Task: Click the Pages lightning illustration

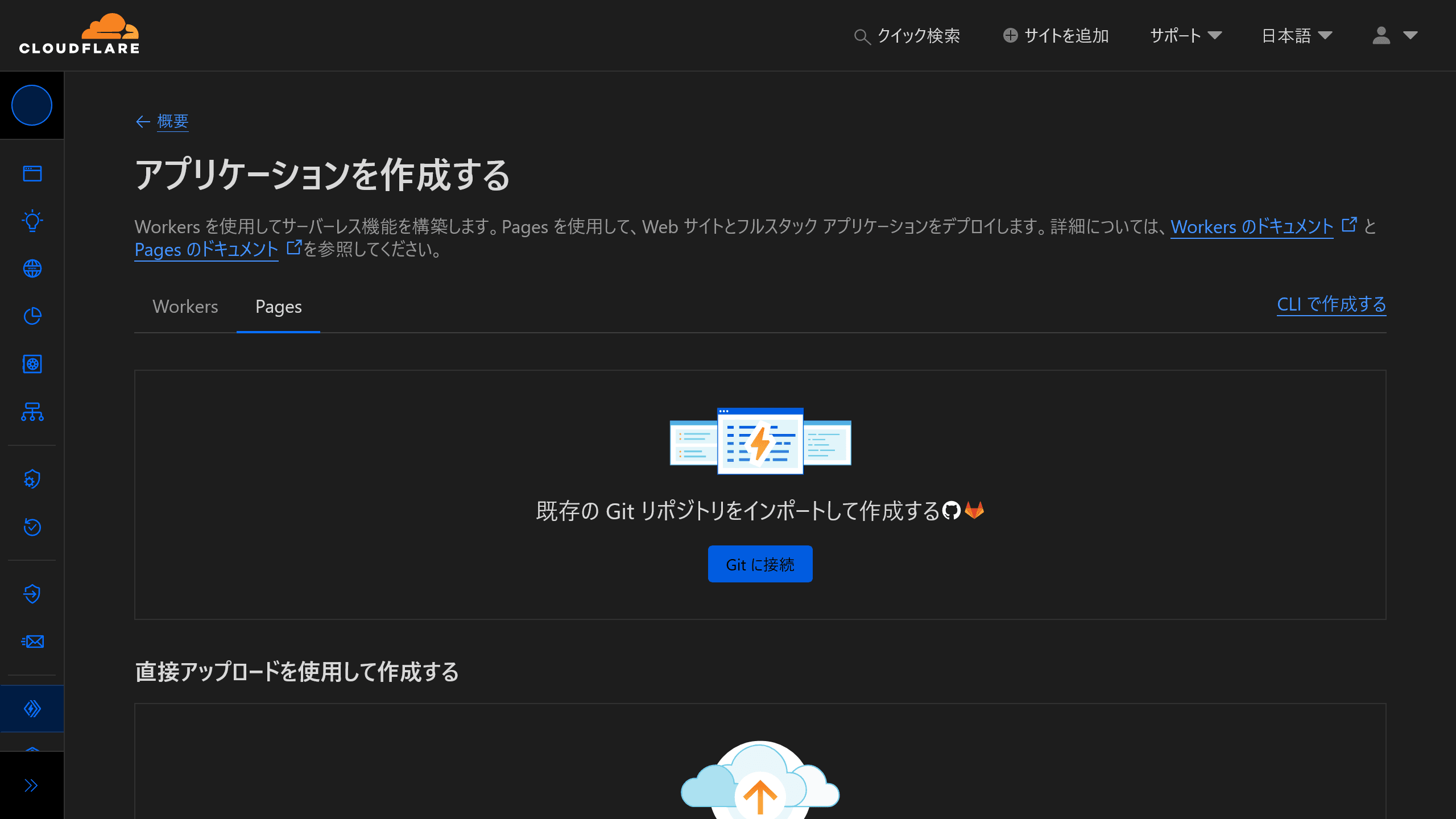Action: 760,441
